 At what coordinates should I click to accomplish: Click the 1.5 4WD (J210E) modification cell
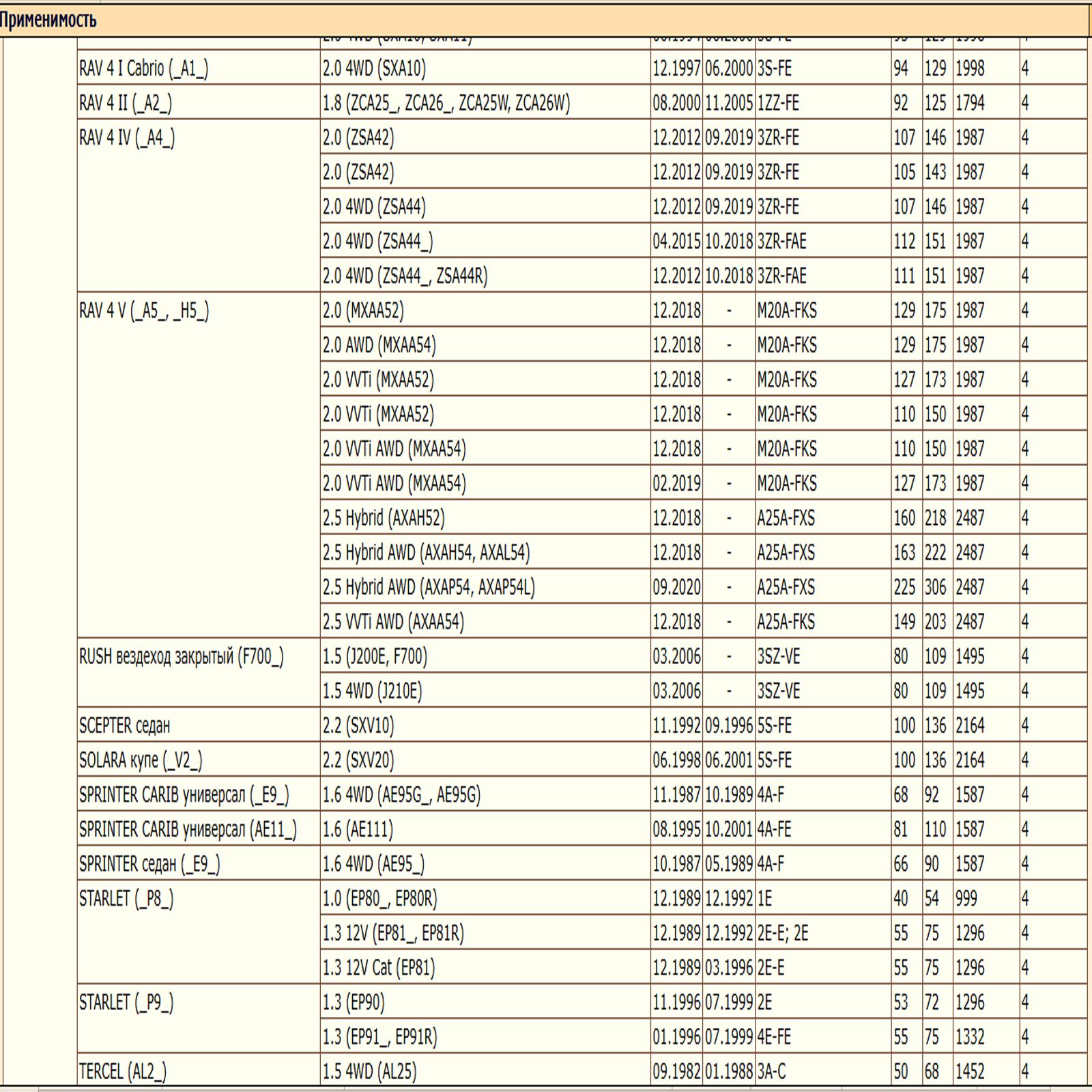[x=372, y=691]
